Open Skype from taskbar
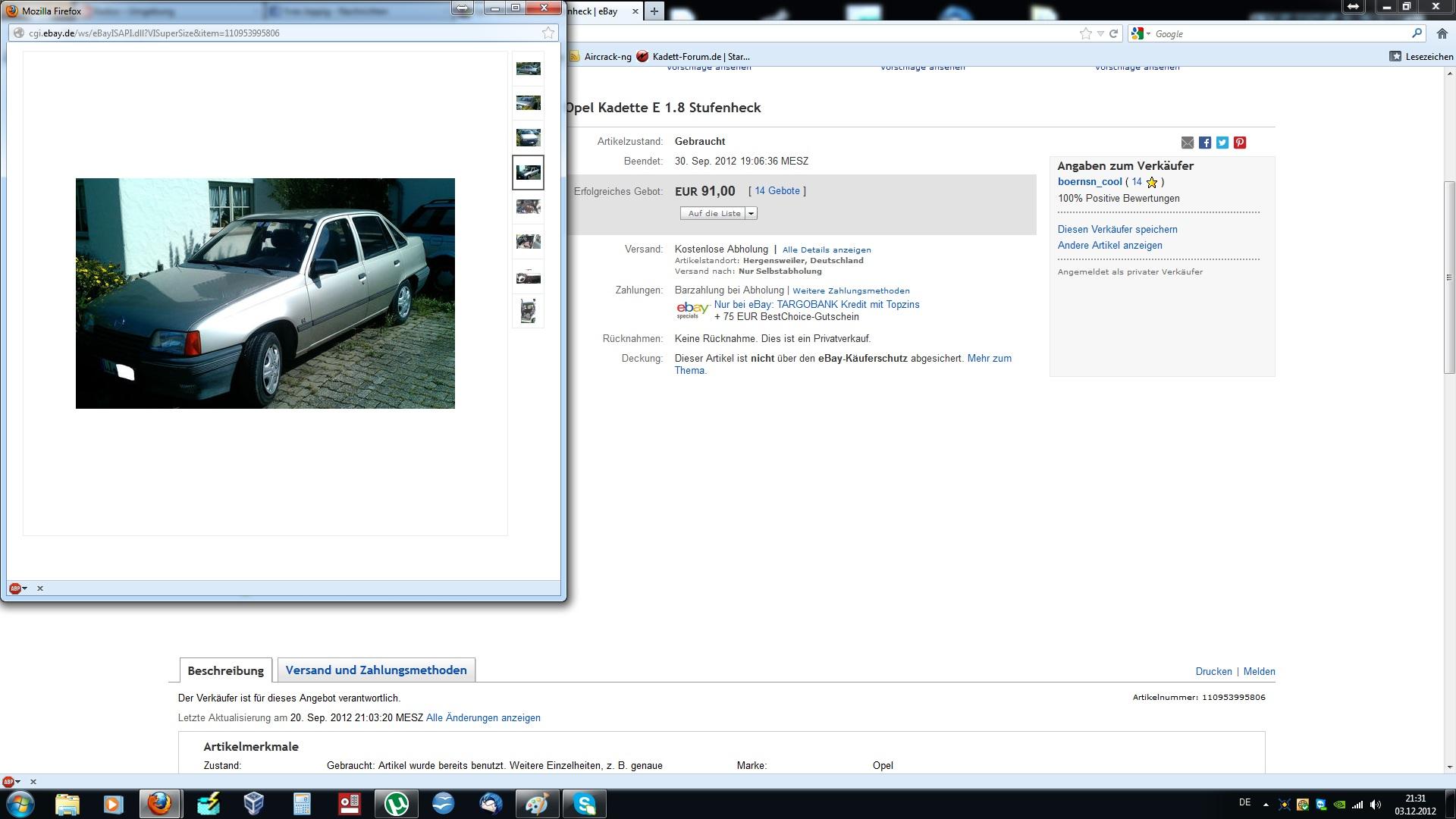 [585, 804]
